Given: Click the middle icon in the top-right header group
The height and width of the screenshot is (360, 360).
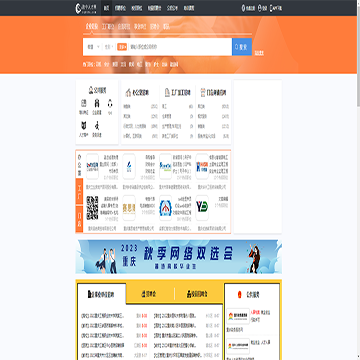Looking at the screenshot, I should point(259,8).
